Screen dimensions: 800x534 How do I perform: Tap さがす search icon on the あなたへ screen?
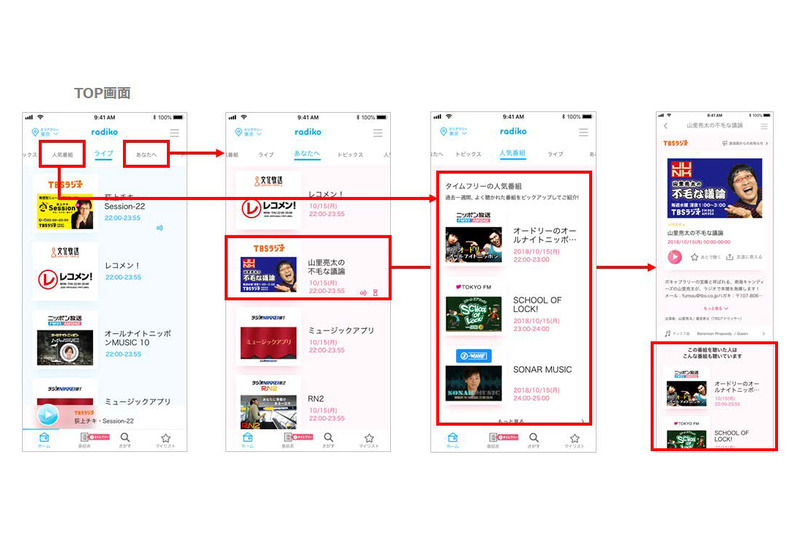click(329, 440)
